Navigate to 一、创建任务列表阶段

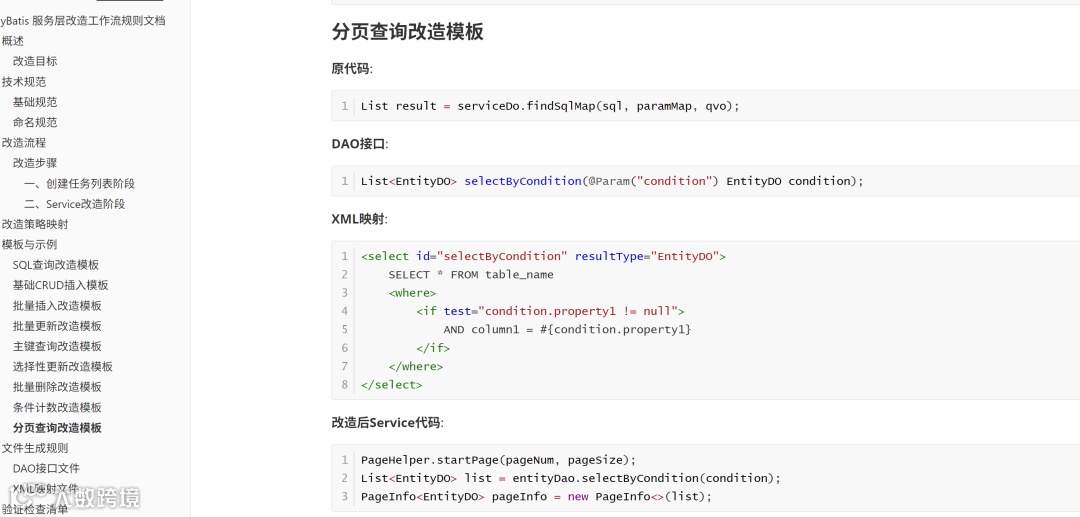pyautogui.click(x=79, y=184)
